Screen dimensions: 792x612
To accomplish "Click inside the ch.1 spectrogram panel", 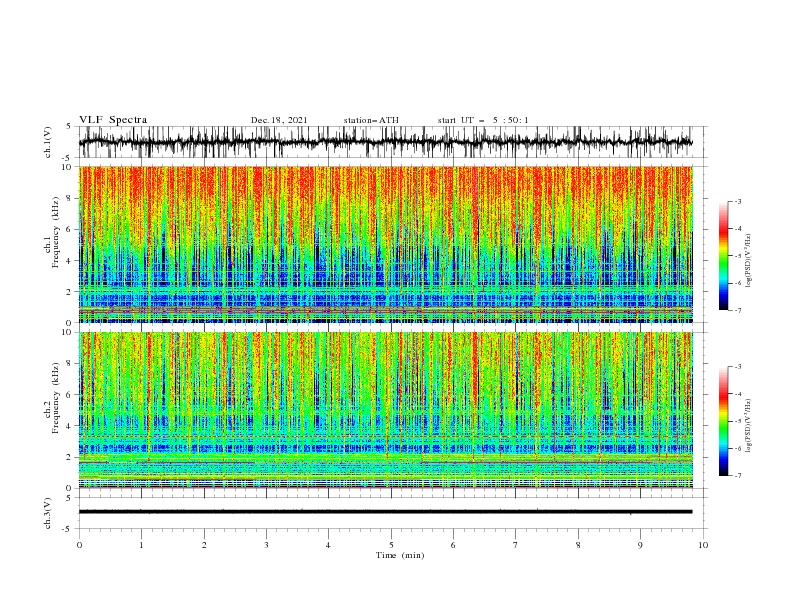I will tap(385, 244).
